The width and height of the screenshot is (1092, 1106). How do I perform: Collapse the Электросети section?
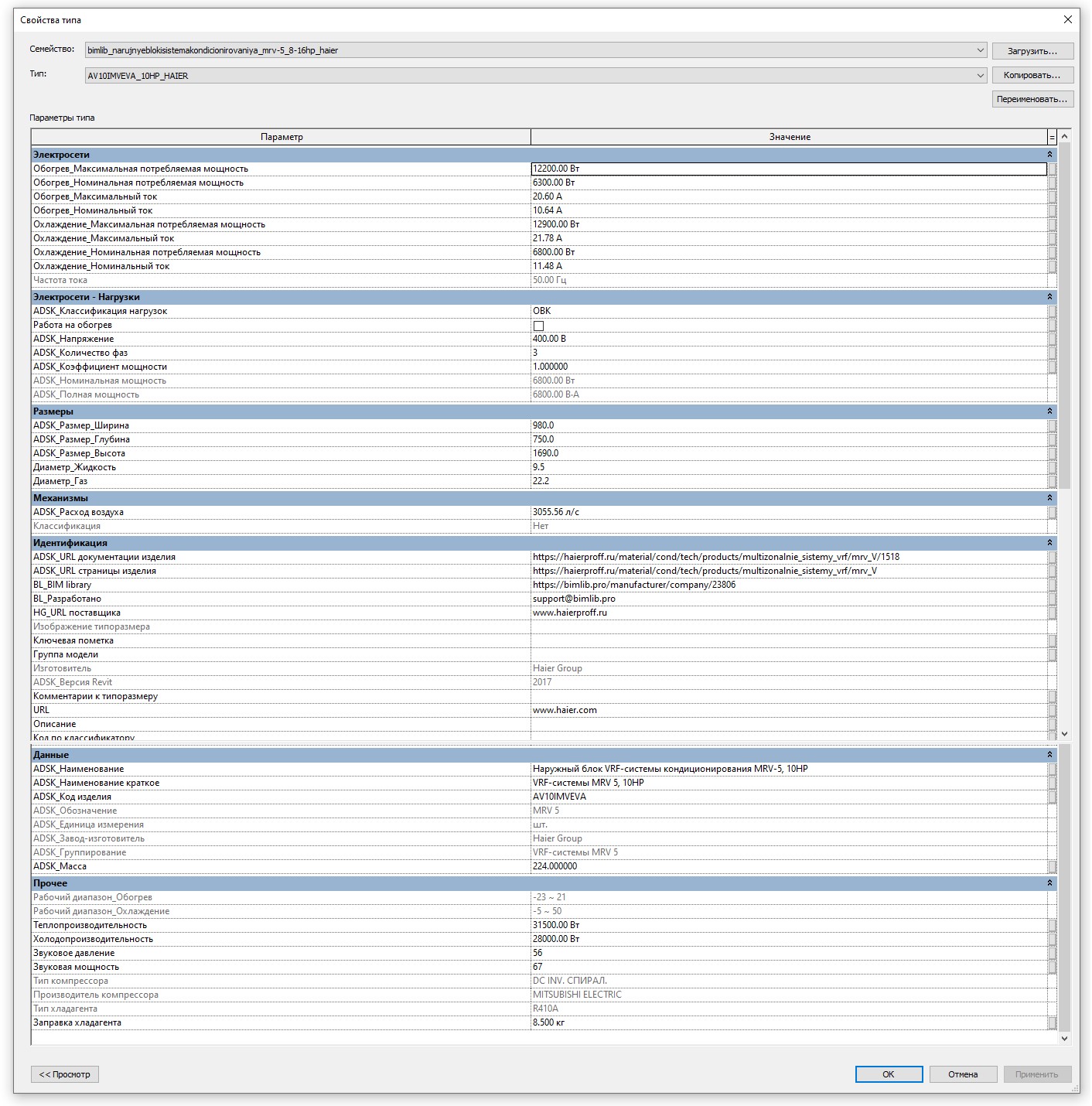click(x=1049, y=155)
